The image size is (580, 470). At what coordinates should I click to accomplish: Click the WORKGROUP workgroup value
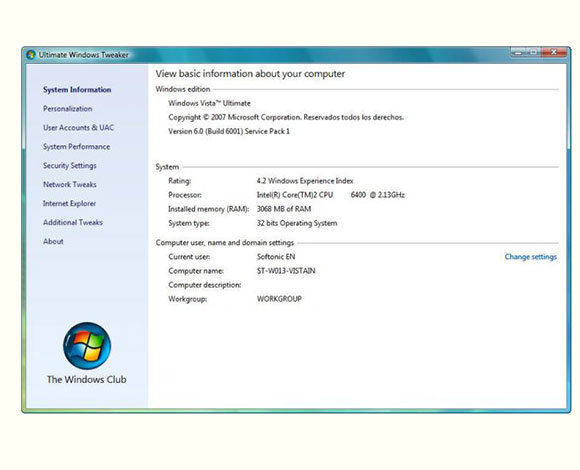[279, 299]
